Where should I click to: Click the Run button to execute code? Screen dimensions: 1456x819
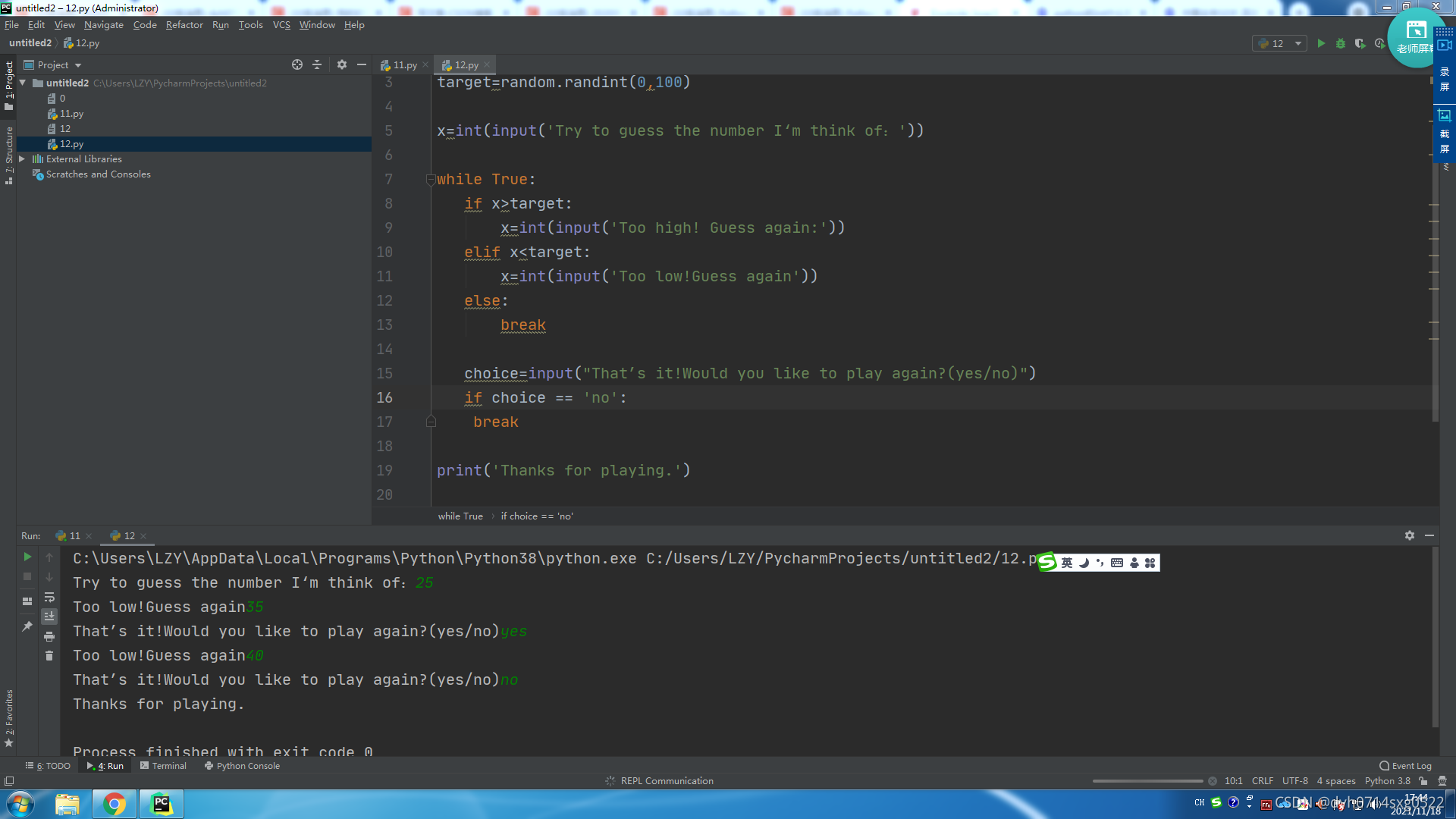(x=1320, y=43)
